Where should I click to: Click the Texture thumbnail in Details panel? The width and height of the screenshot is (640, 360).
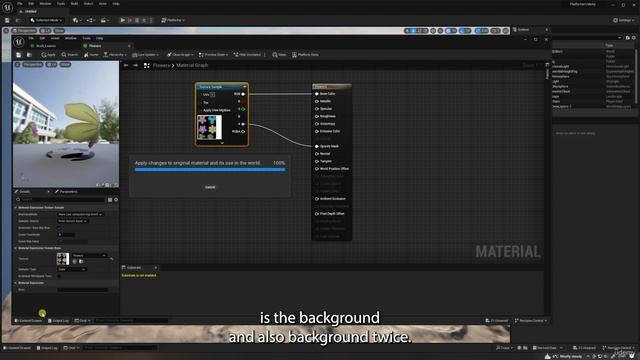tap(63, 259)
